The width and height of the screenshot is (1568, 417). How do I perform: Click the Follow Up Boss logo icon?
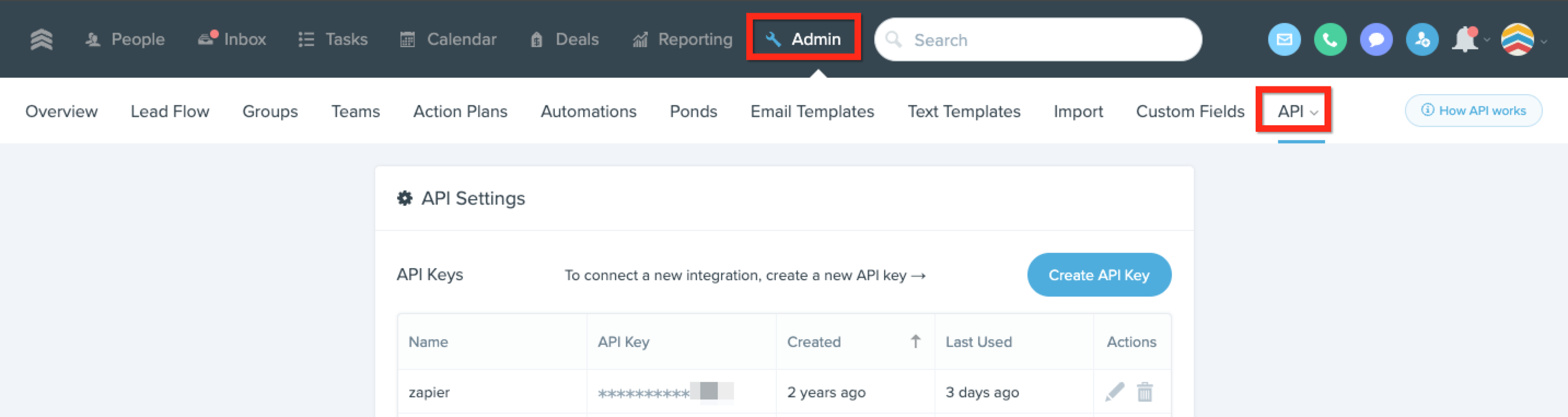point(42,39)
